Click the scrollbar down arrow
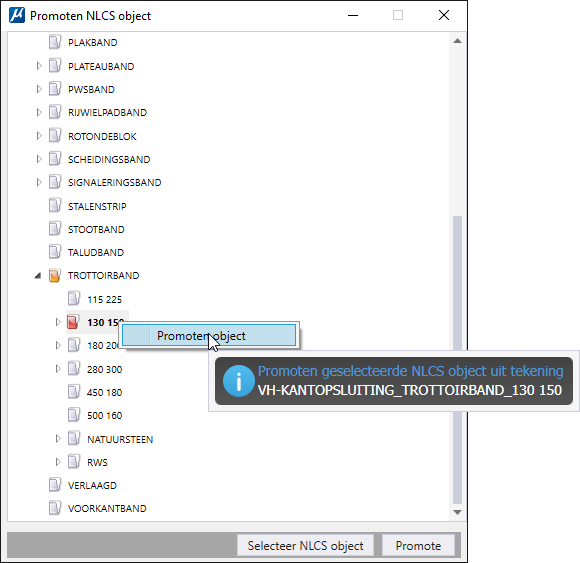 457,513
